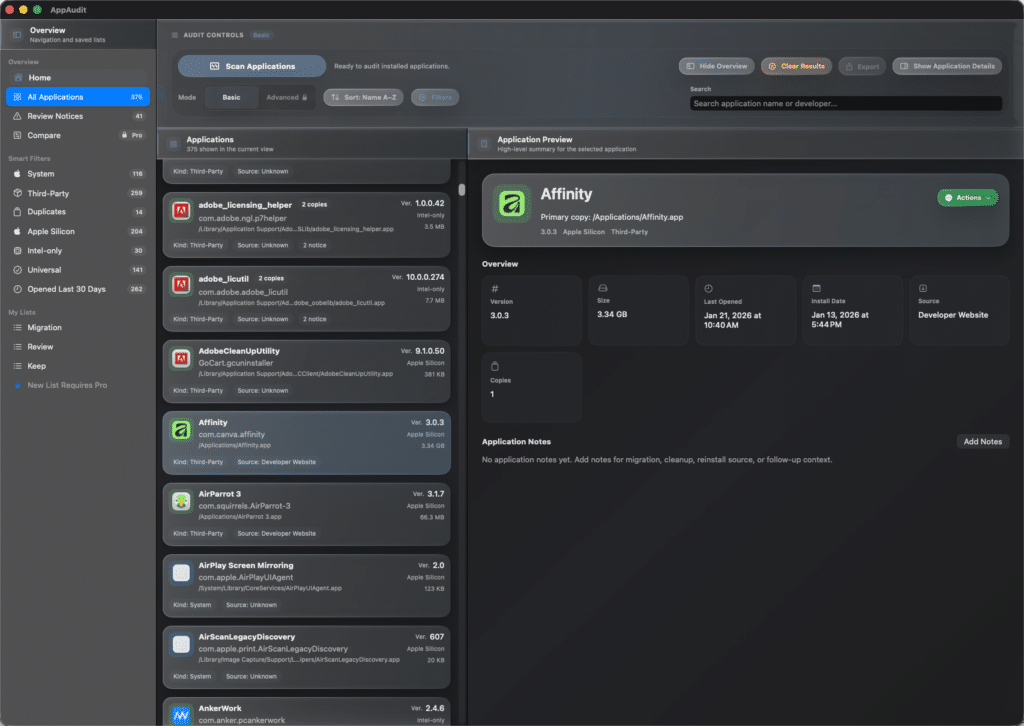Viewport: 1024px width, 726px height.
Task: Select AirParrot 3 app icon
Action: point(182,501)
